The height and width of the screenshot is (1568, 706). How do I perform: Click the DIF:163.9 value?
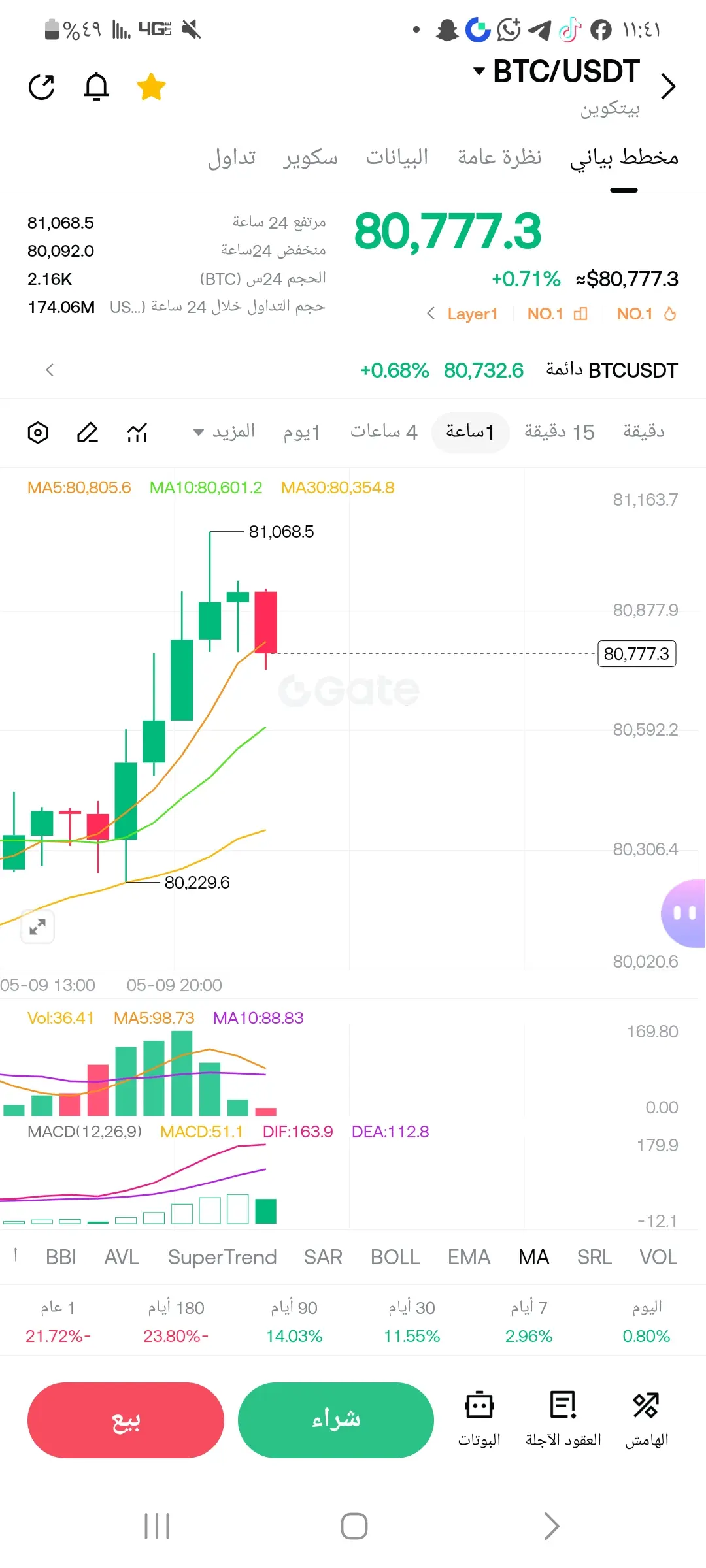coord(298,1132)
